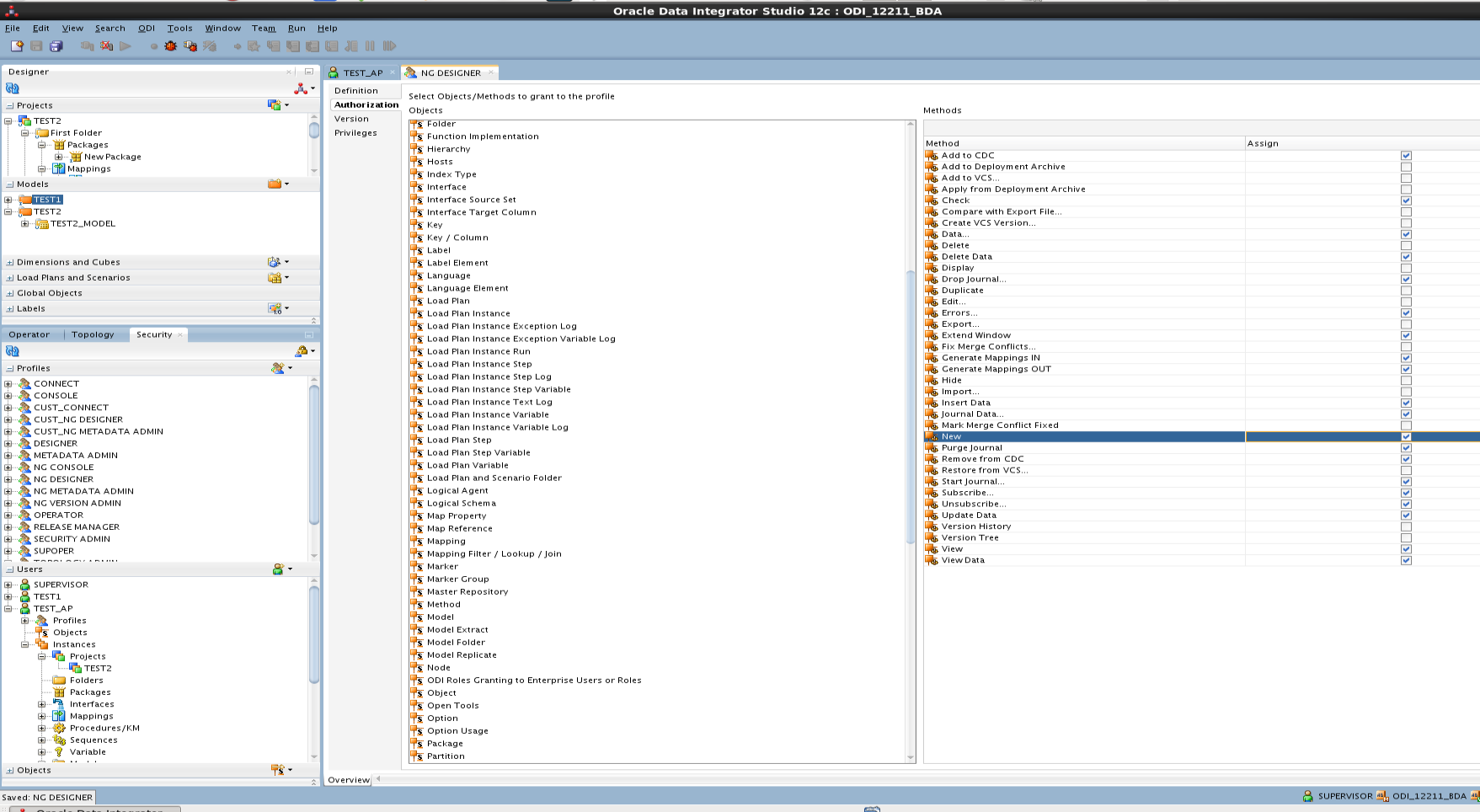Select the RELEASE MANAGER profile
This screenshot has width=1480, height=812.
point(77,527)
